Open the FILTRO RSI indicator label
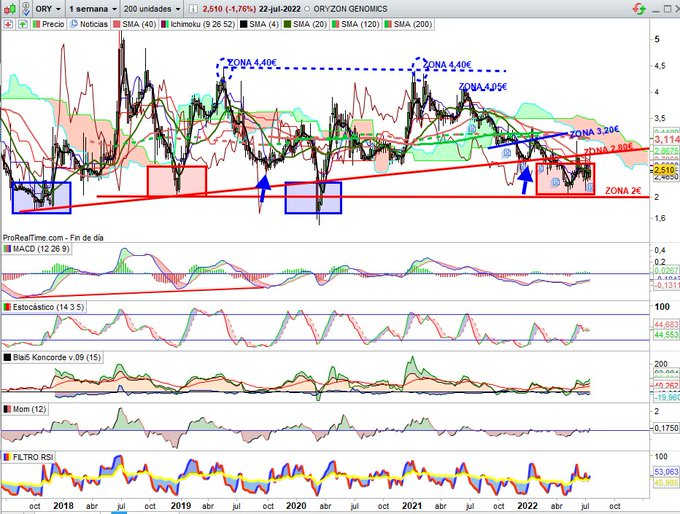The width and height of the screenshot is (680, 514). point(28,457)
